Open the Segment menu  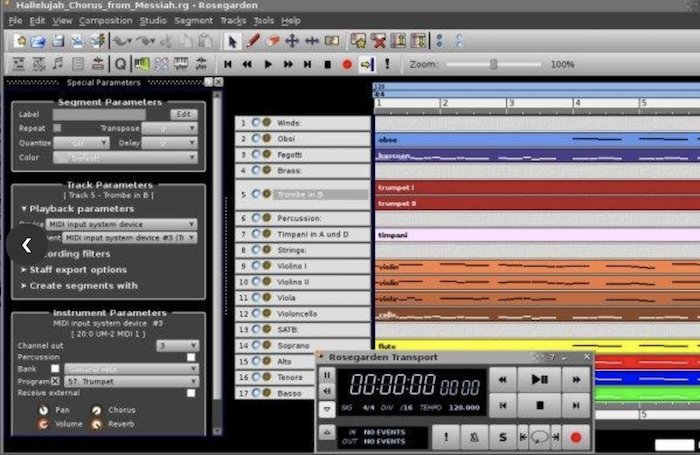coord(193,20)
